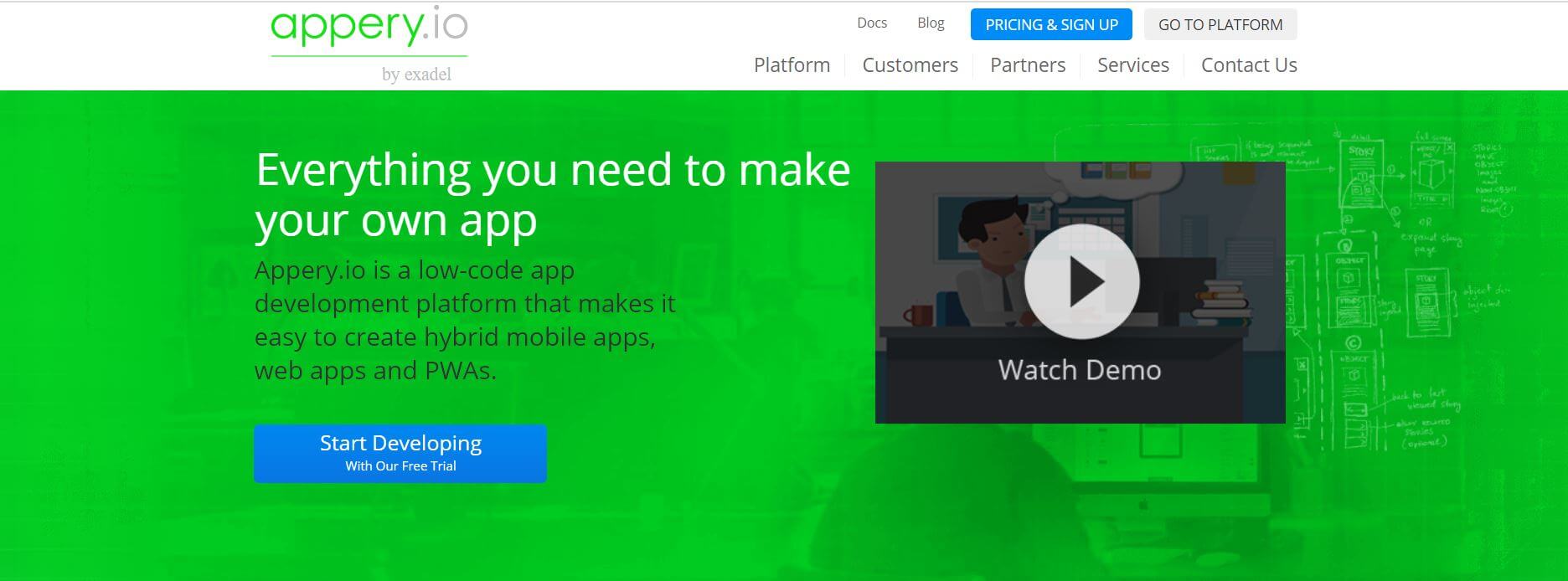Play the Watch Demo video
The width and height of the screenshot is (1568, 581).
(x=1081, y=281)
